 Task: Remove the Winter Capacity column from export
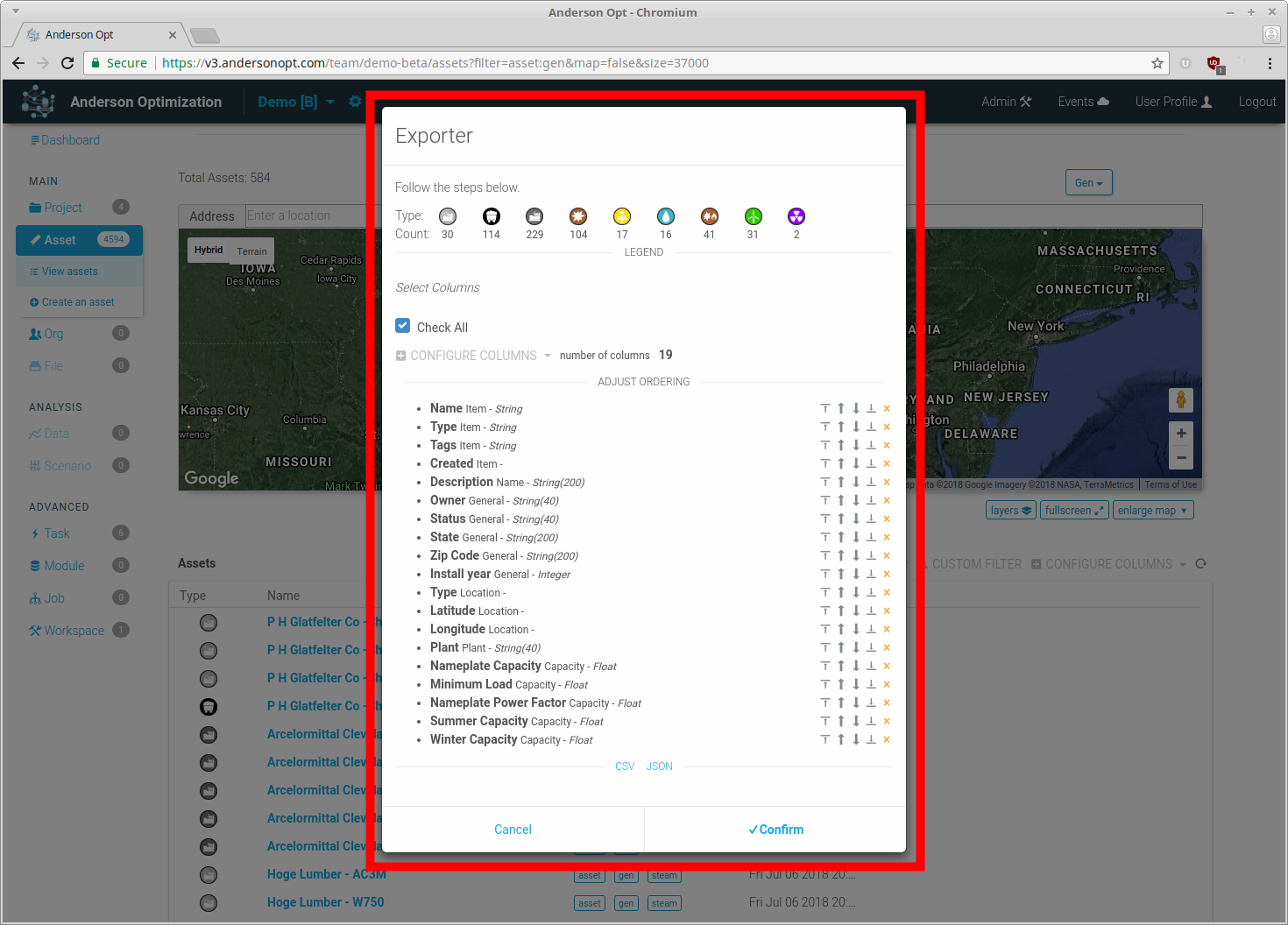click(887, 739)
